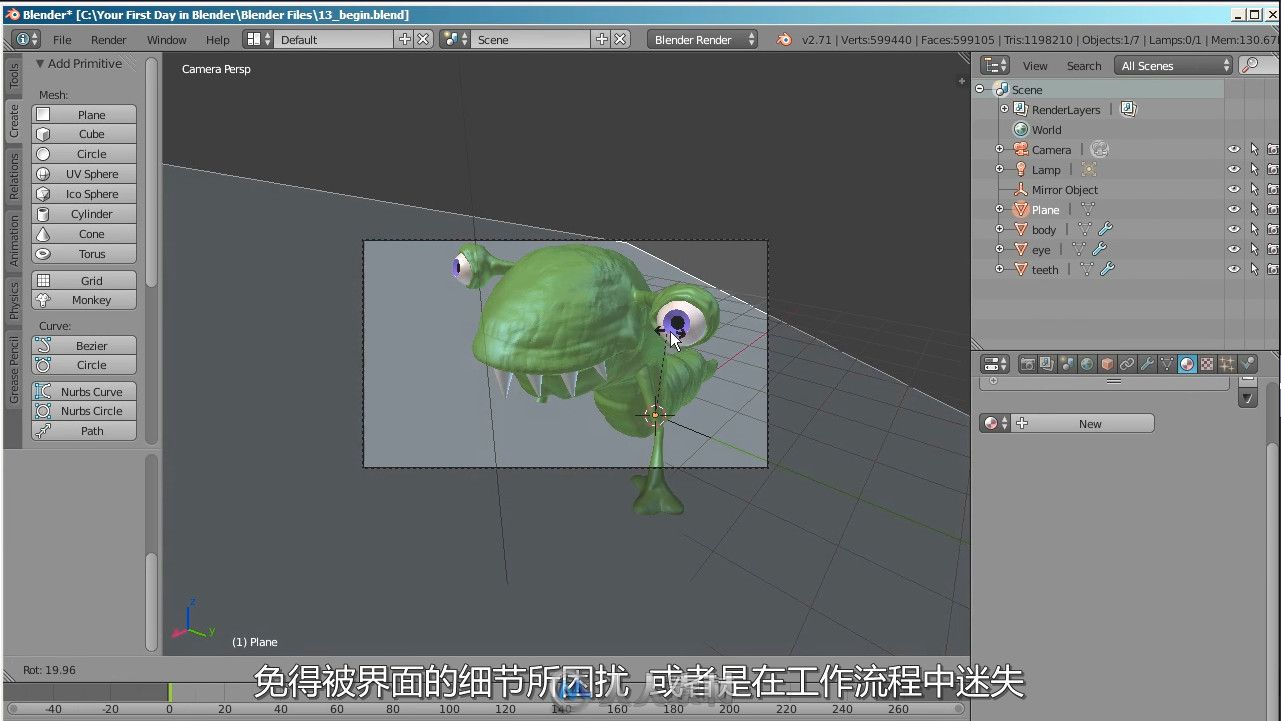Add a Bezier curve

coord(84,346)
